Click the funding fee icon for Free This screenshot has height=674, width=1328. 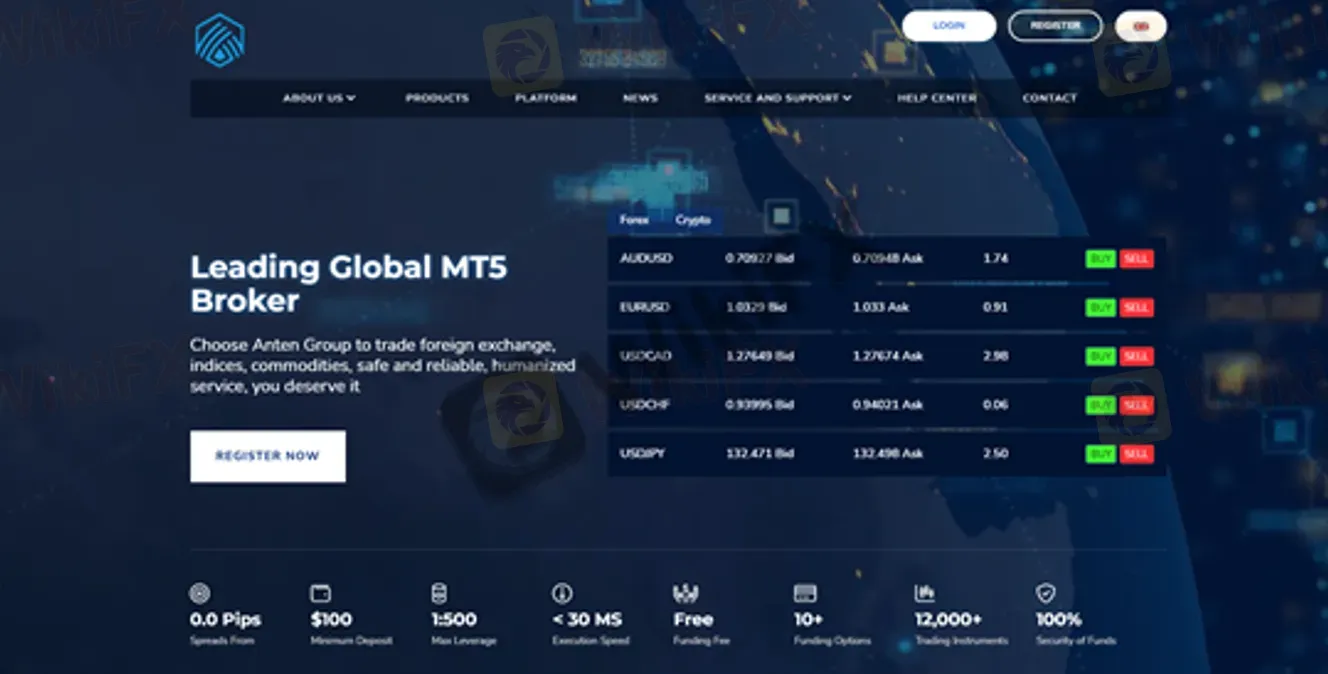(685, 593)
